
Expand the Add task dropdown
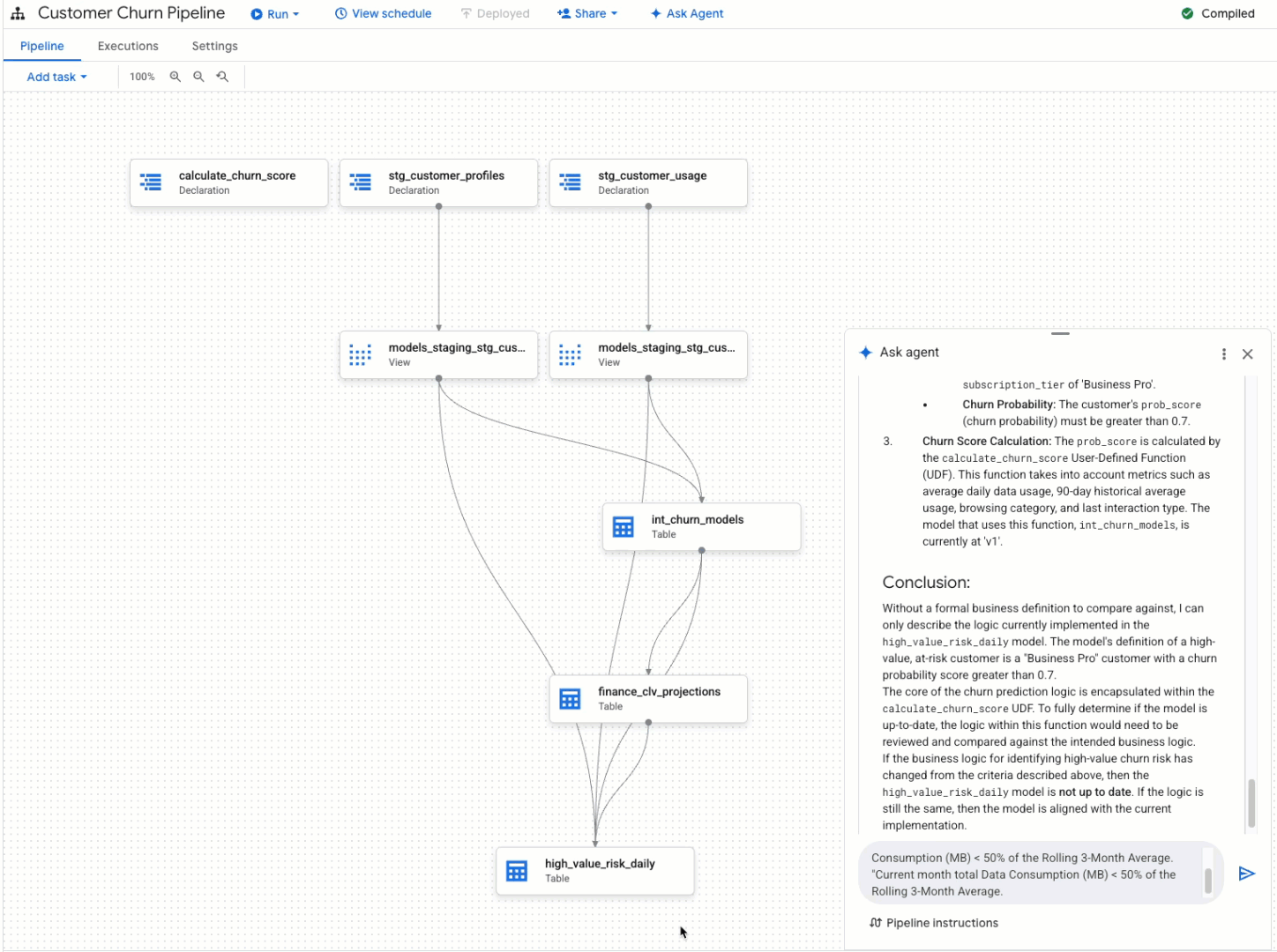click(x=56, y=77)
